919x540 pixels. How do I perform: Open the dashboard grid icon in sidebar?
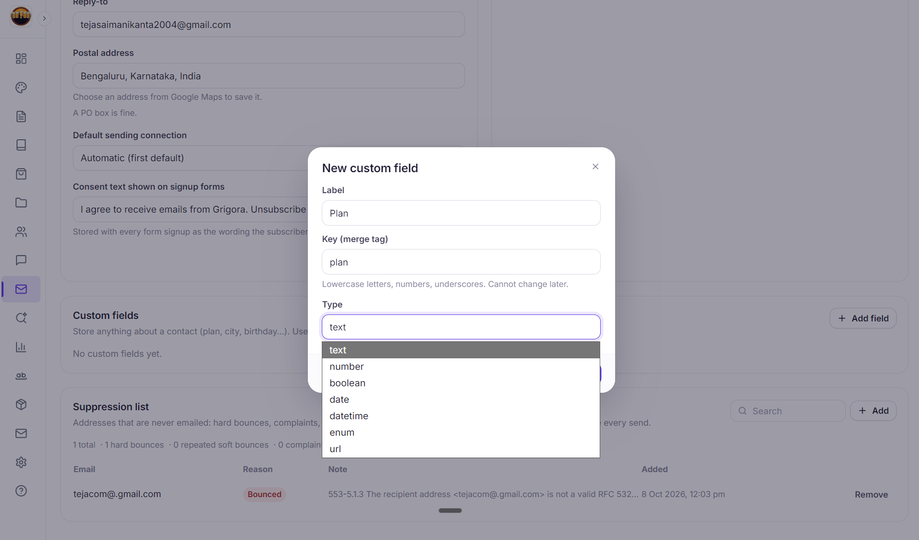click(x=21, y=59)
